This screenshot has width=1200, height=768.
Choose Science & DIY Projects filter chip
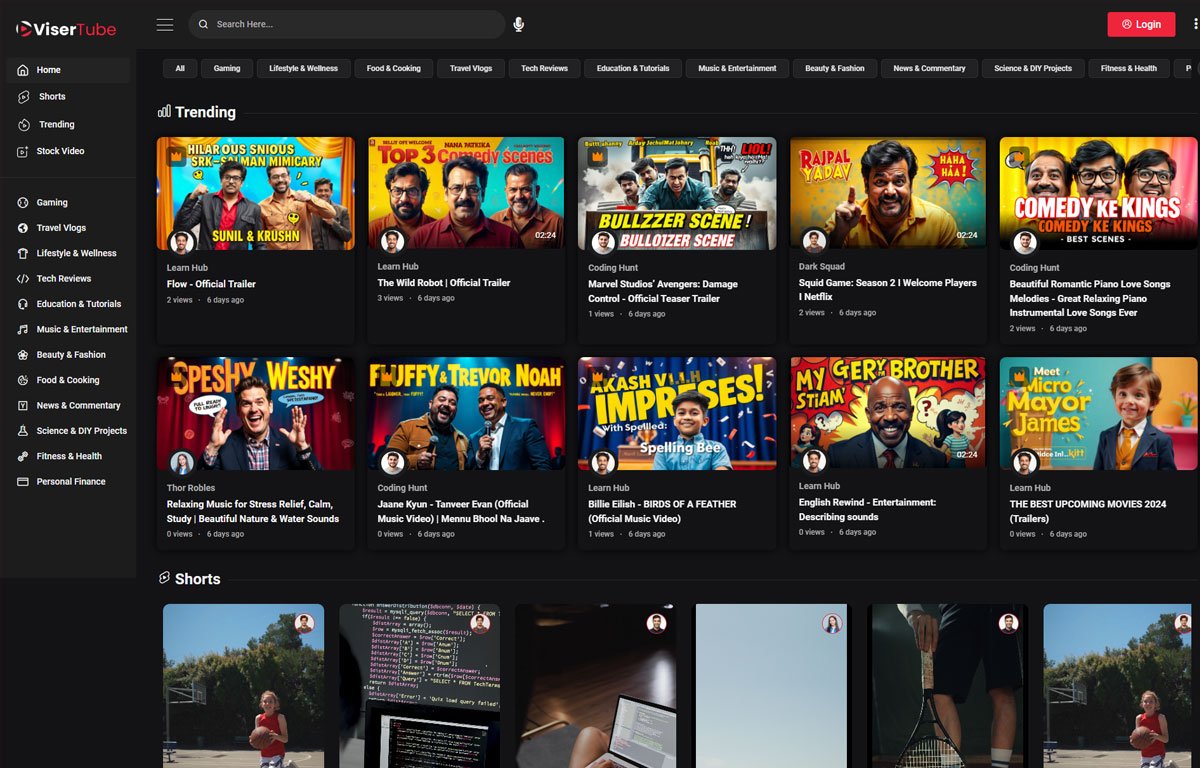pos(1032,68)
